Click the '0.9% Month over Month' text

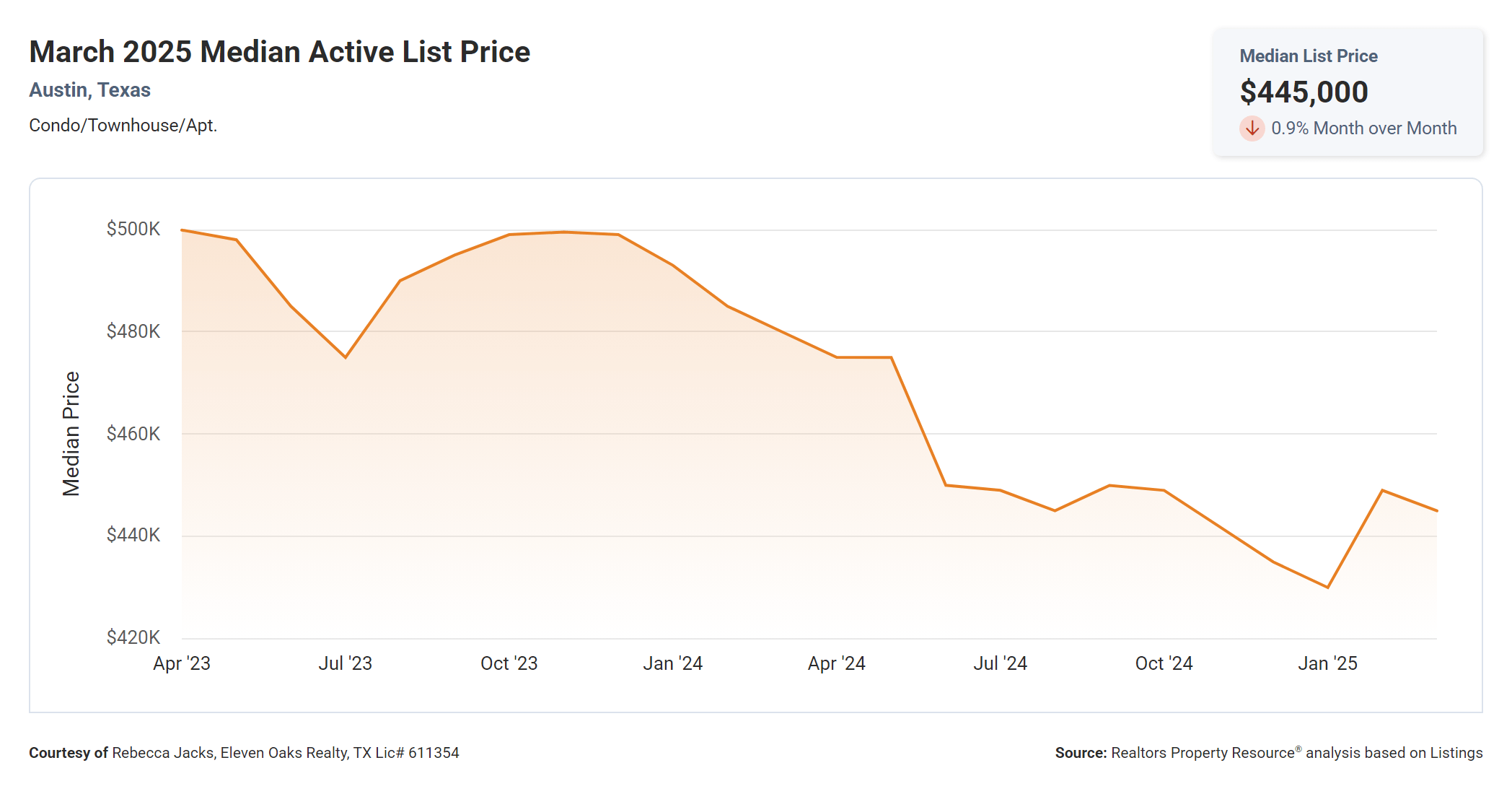[1363, 128]
